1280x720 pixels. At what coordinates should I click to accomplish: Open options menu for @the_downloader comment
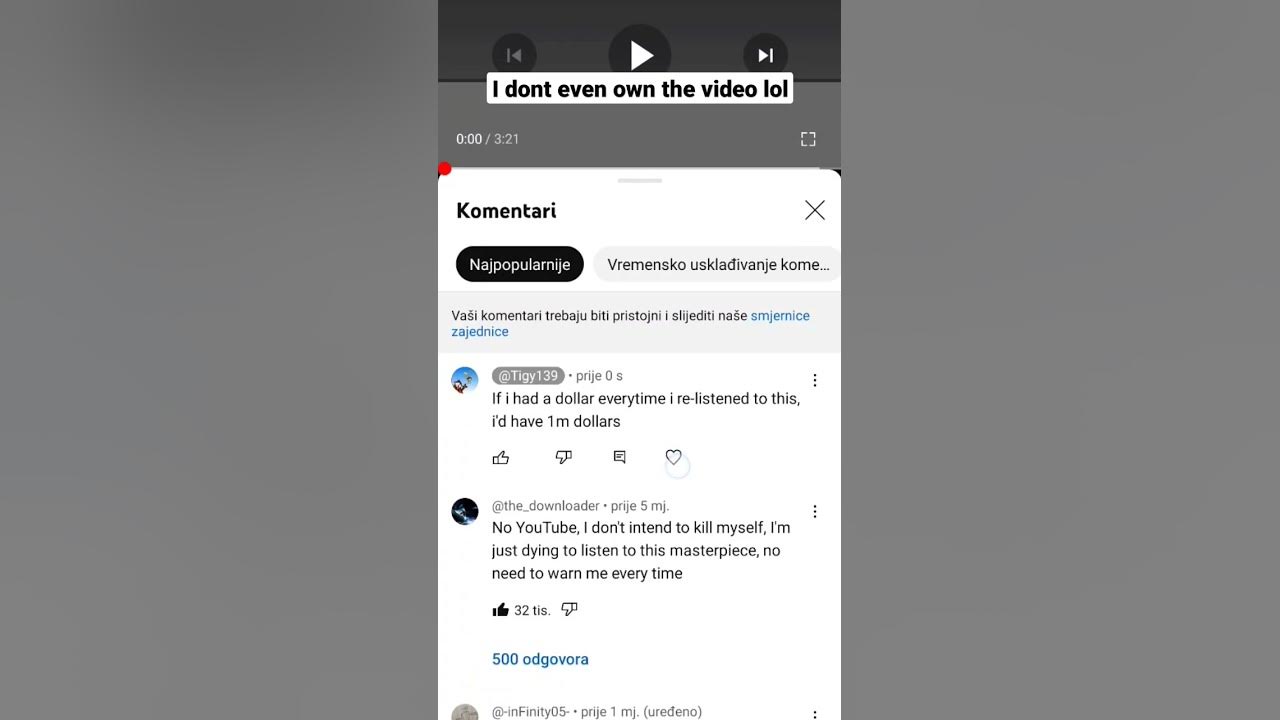pyautogui.click(x=815, y=511)
